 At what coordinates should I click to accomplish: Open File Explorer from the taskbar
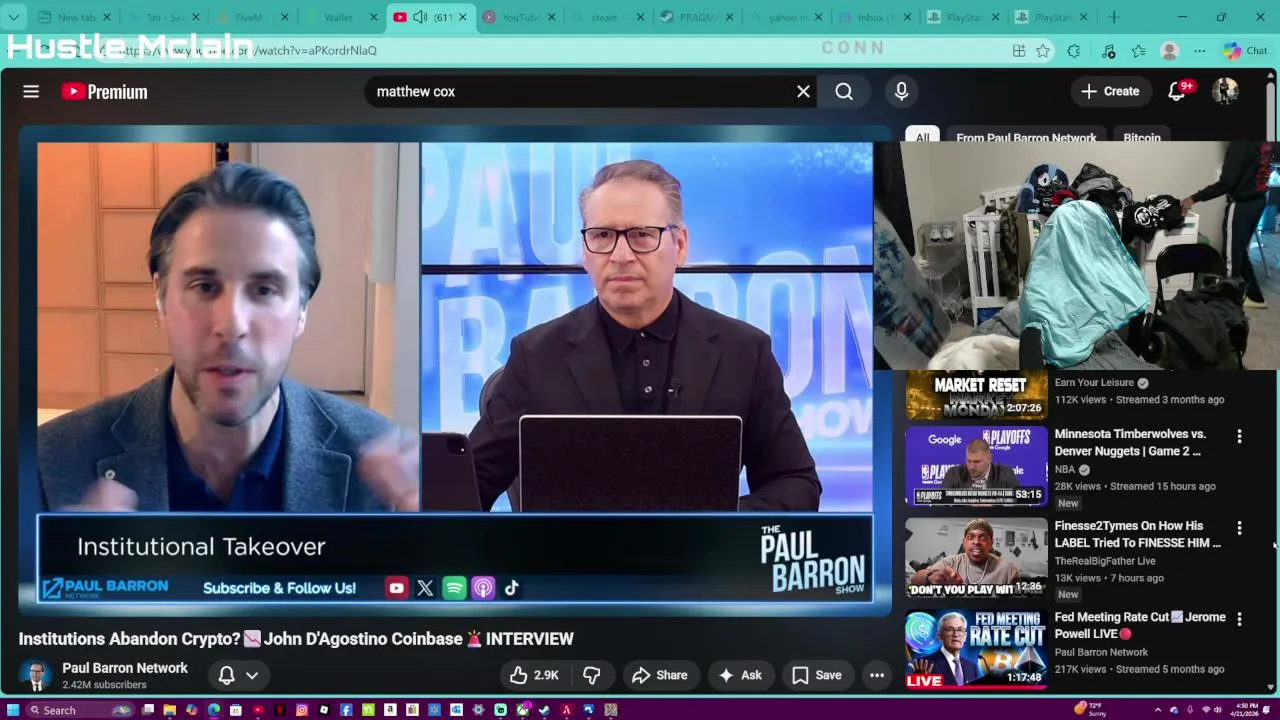tap(170, 710)
